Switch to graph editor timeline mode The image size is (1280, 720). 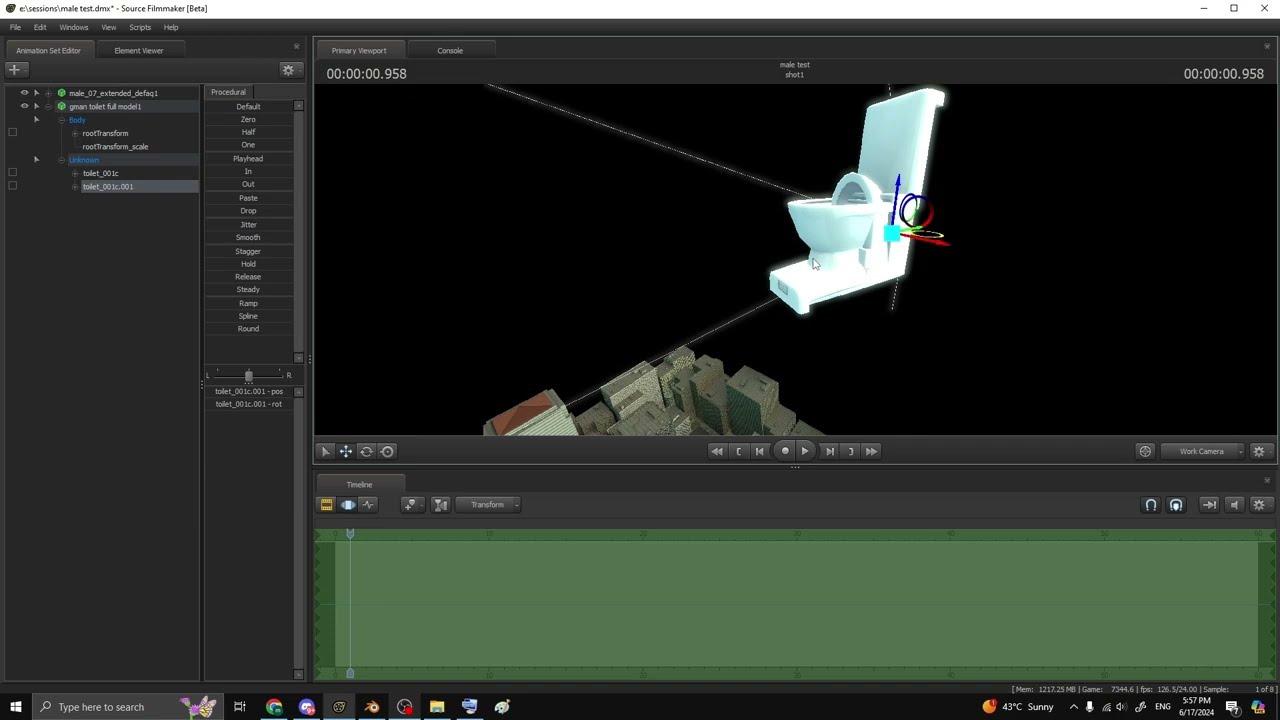pos(368,505)
